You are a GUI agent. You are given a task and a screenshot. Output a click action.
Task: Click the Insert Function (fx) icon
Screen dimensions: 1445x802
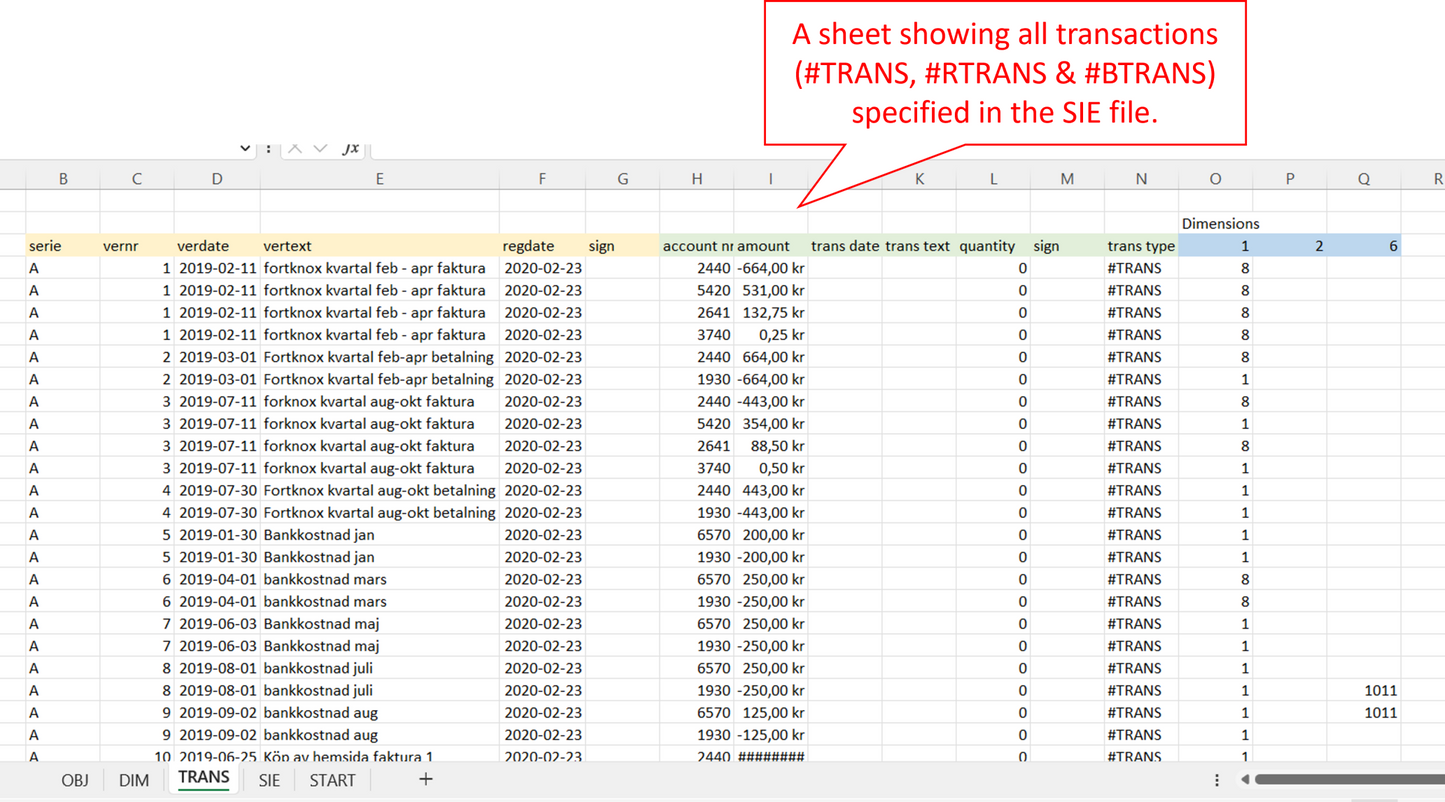tap(352, 146)
